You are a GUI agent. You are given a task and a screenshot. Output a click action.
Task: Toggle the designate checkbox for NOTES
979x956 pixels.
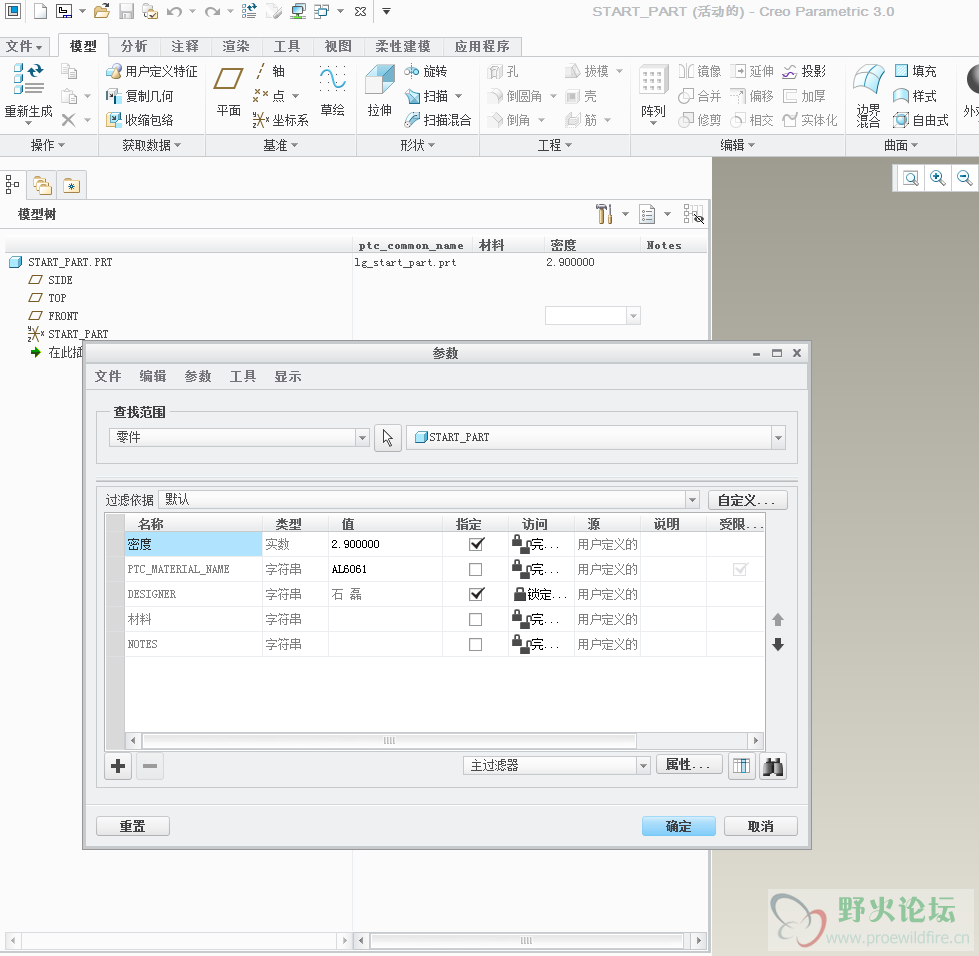click(x=476, y=644)
